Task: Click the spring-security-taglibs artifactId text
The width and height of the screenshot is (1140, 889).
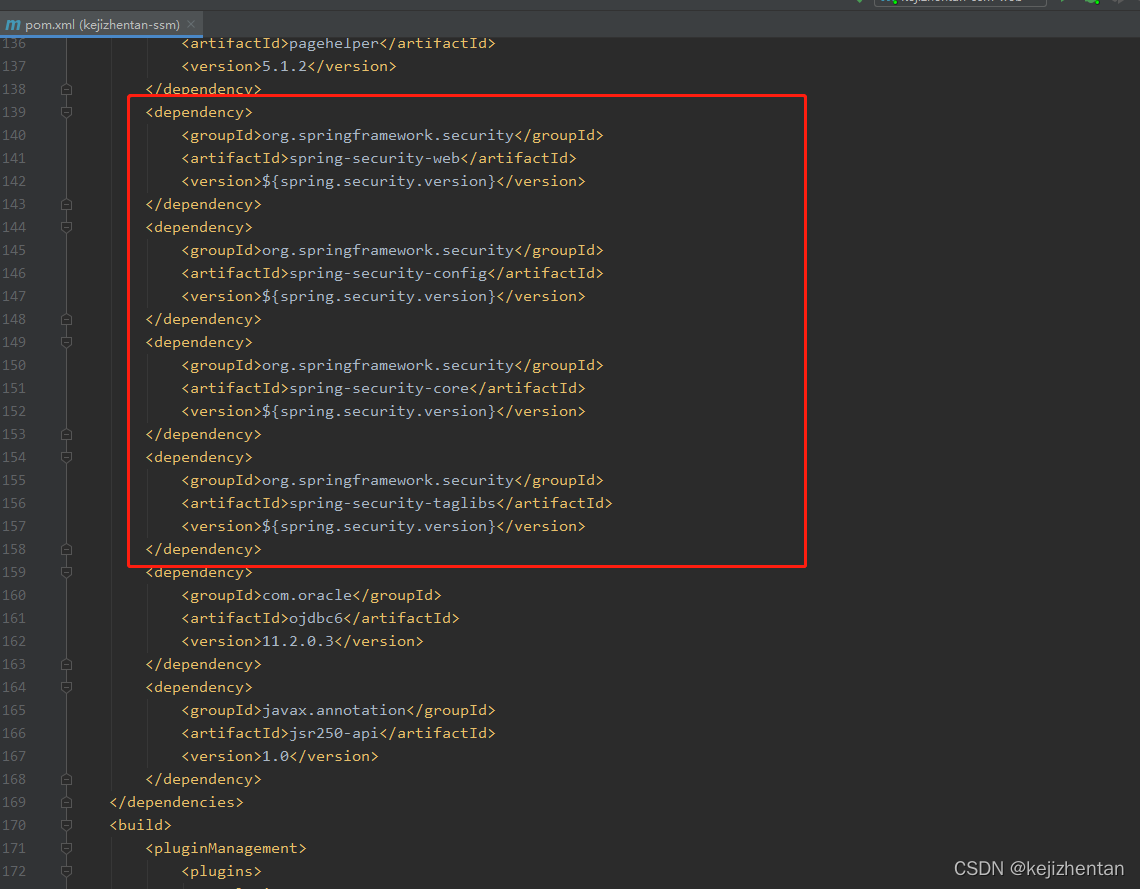Action: click(x=393, y=503)
